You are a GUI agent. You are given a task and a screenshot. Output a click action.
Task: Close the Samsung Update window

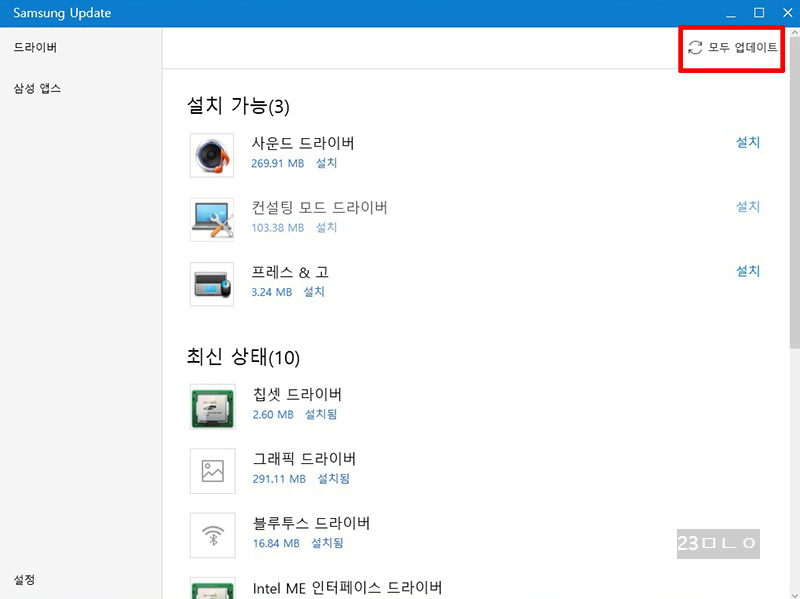787,13
